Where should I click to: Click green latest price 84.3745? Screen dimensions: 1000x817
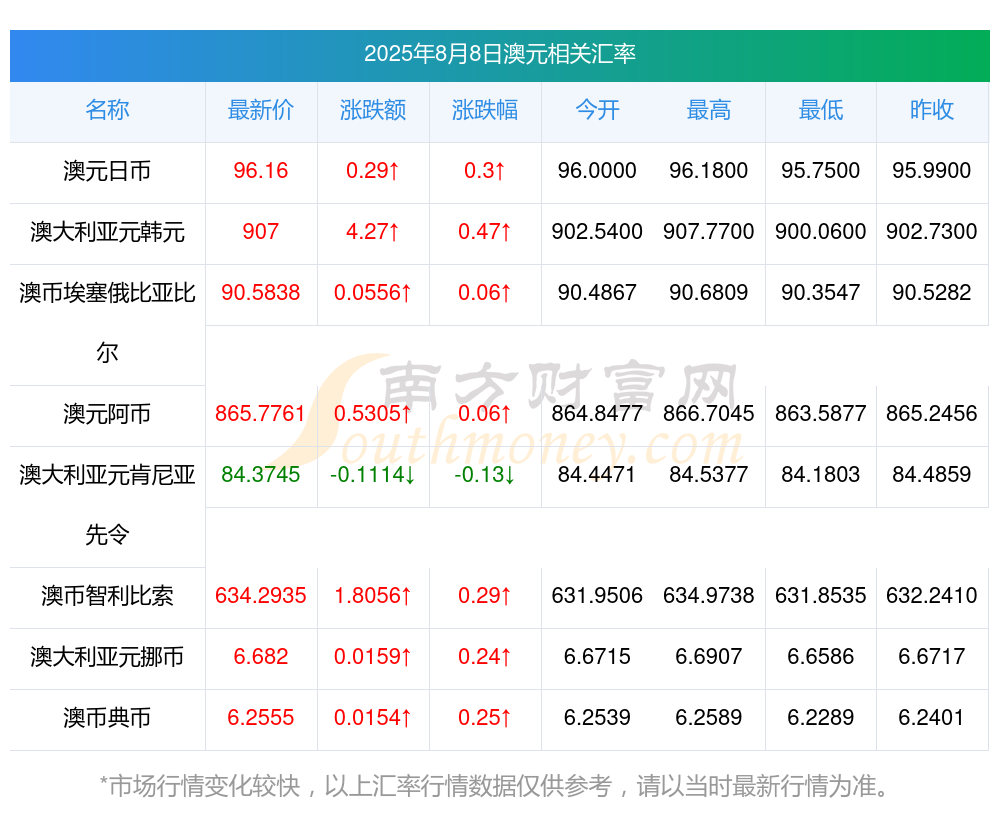pos(260,474)
